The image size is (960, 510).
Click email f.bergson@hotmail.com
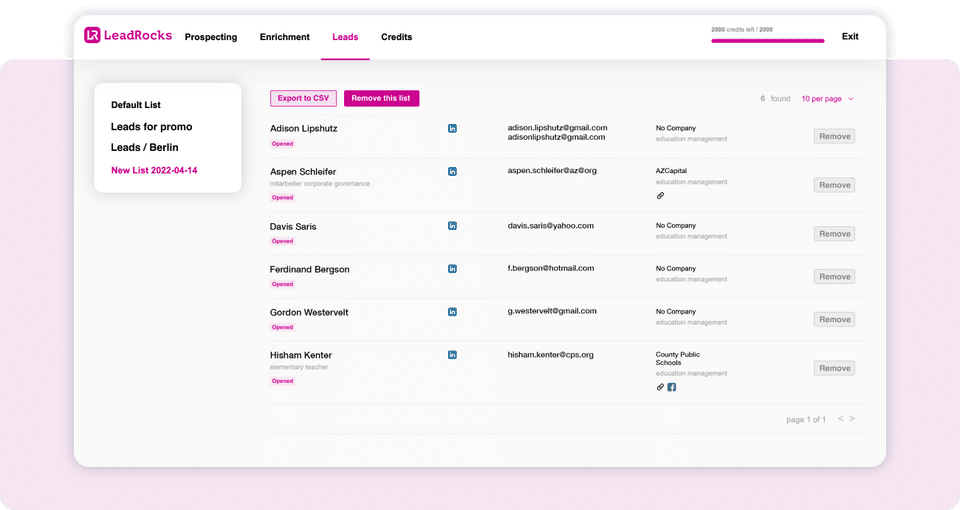click(x=550, y=268)
